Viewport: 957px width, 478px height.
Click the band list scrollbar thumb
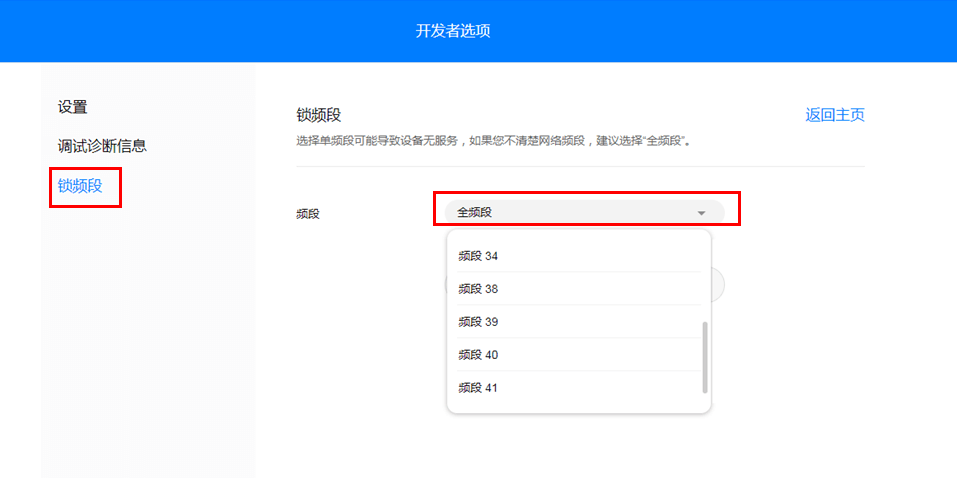pyautogui.click(x=705, y=357)
